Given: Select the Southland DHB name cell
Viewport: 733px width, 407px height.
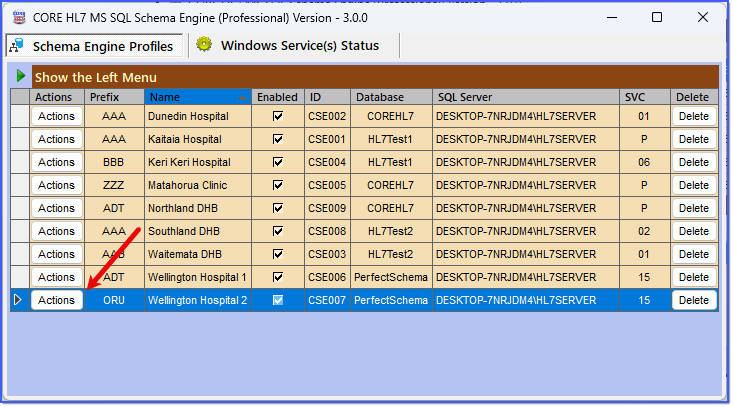Looking at the screenshot, I should coord(198,231).
